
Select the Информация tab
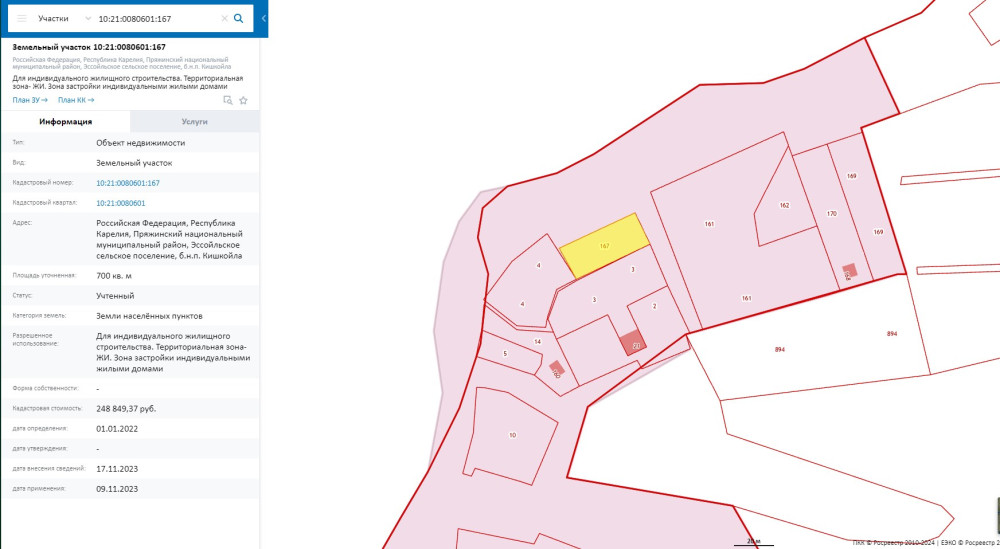(x=65, y=121)
